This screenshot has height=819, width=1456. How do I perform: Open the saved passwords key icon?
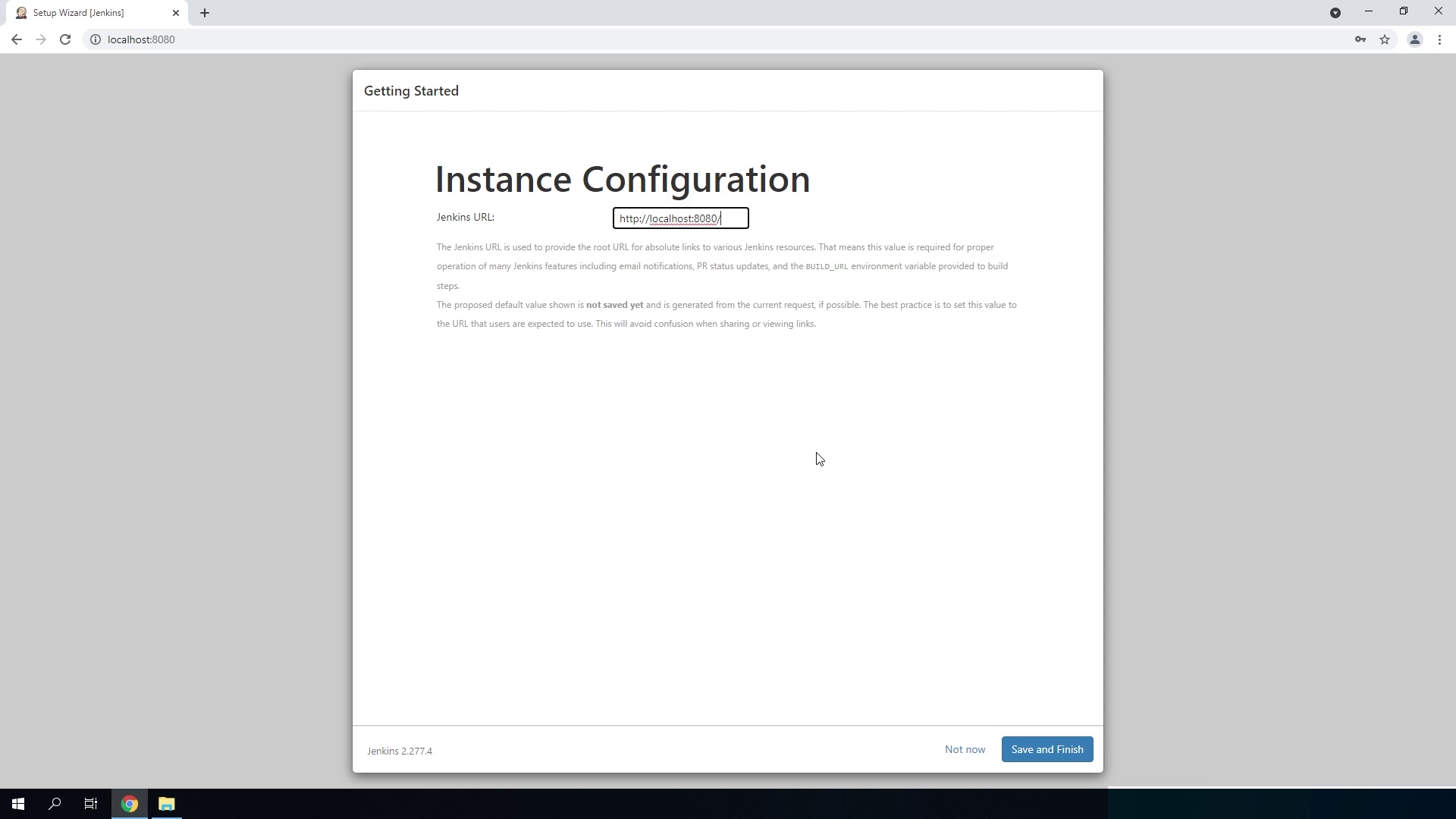tap(1360, 39)
